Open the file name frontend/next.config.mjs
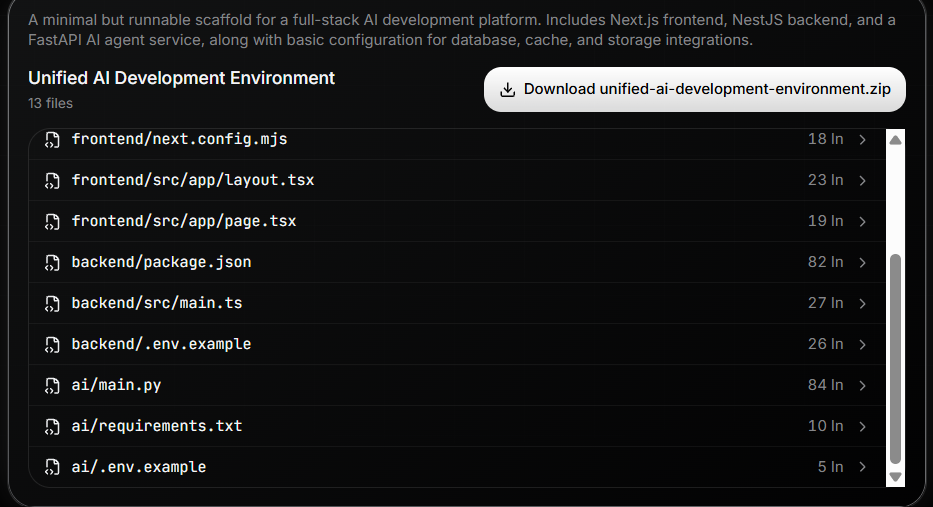 tap(179, 139)
